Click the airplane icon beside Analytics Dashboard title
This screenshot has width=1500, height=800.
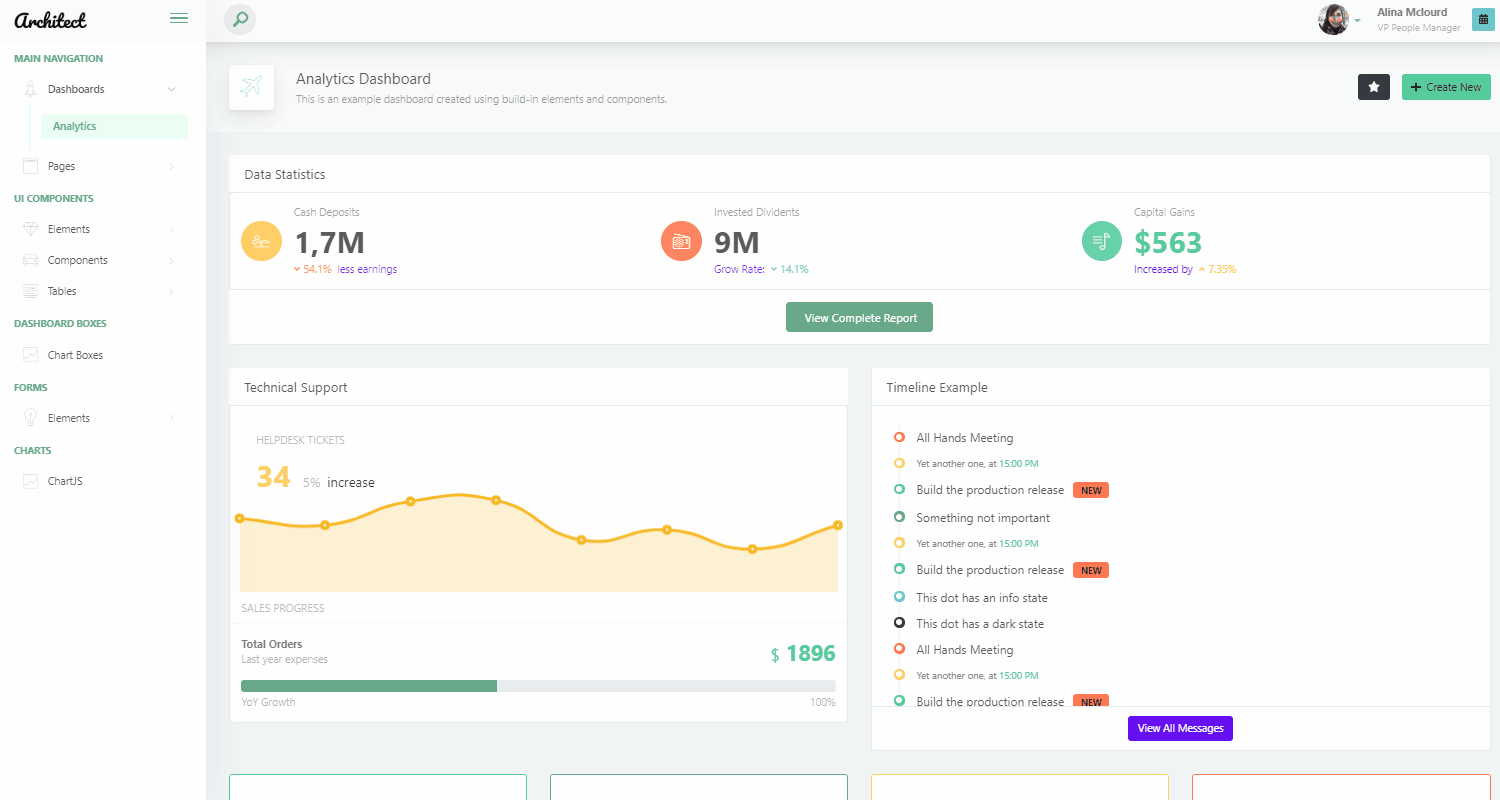[x=251, y=87]
